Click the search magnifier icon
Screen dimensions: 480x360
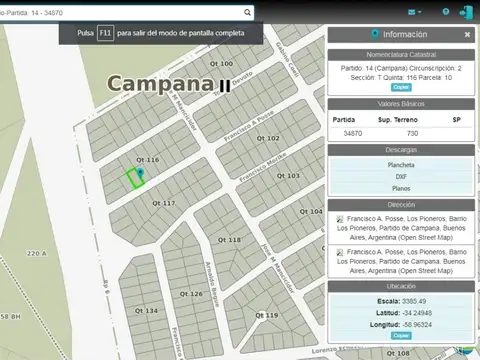[x=247, y=13]
